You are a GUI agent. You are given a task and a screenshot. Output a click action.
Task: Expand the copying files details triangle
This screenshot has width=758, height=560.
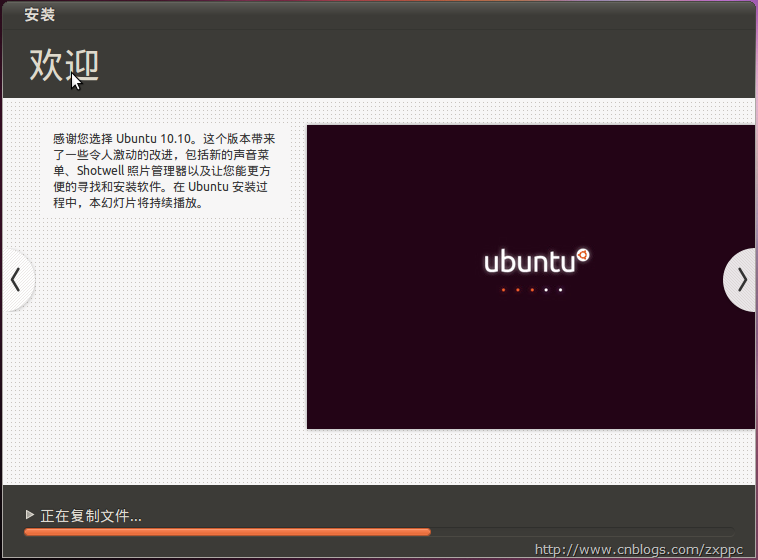point(29,515)
